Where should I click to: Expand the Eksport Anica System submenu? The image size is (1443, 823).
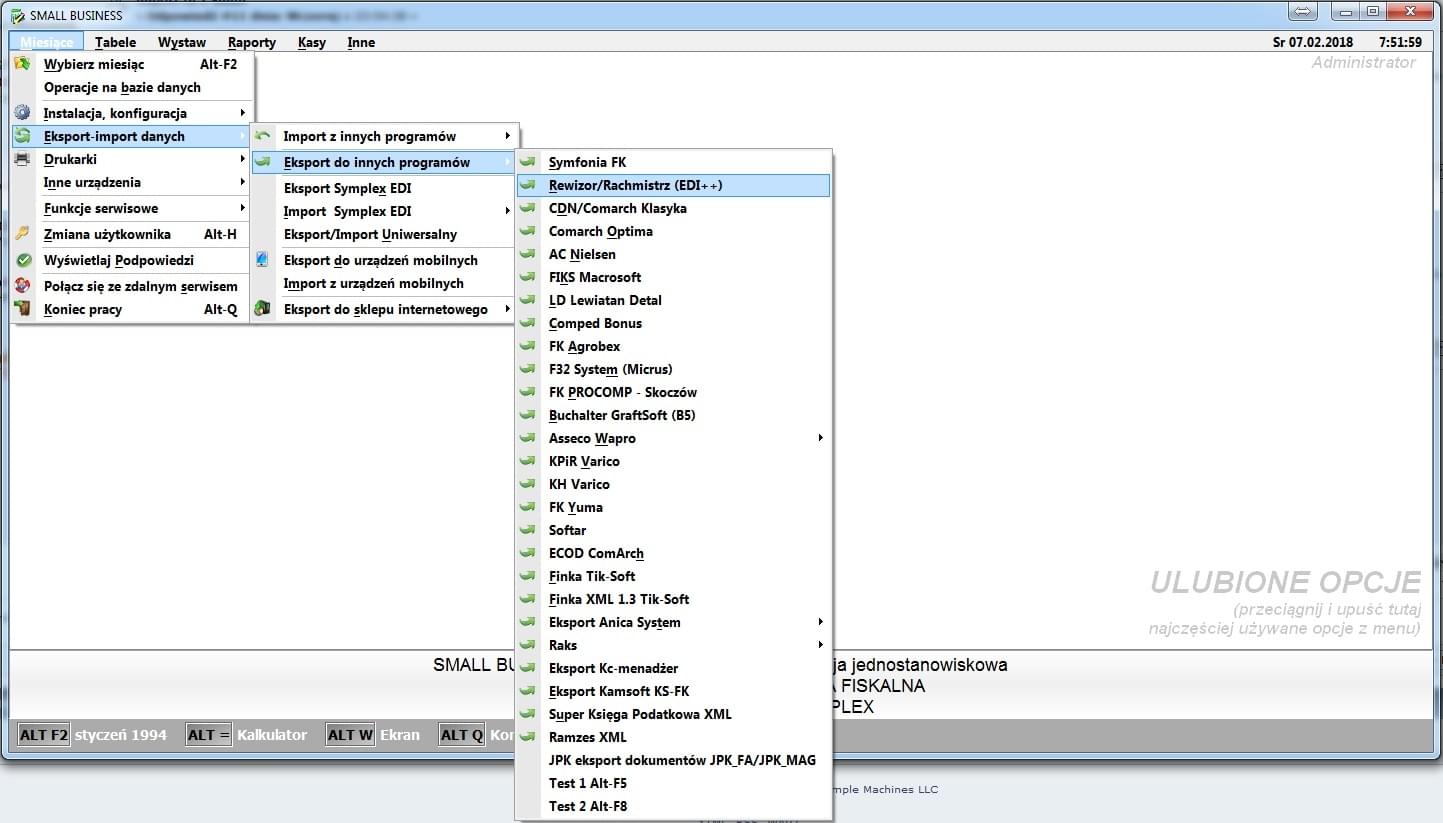(x=674, y=622)
